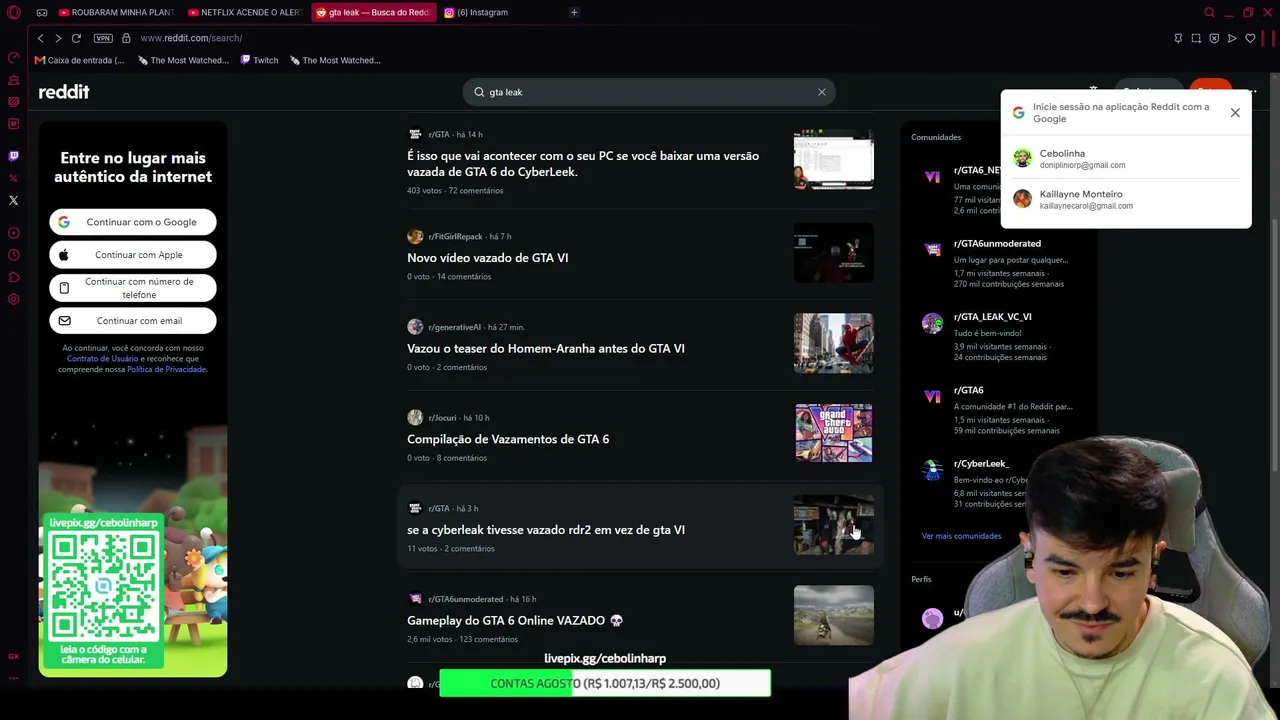Click the pin icon in address bar
Image resolution: width=1280 pixels, height=720 pixels.
coord(1178,38)
